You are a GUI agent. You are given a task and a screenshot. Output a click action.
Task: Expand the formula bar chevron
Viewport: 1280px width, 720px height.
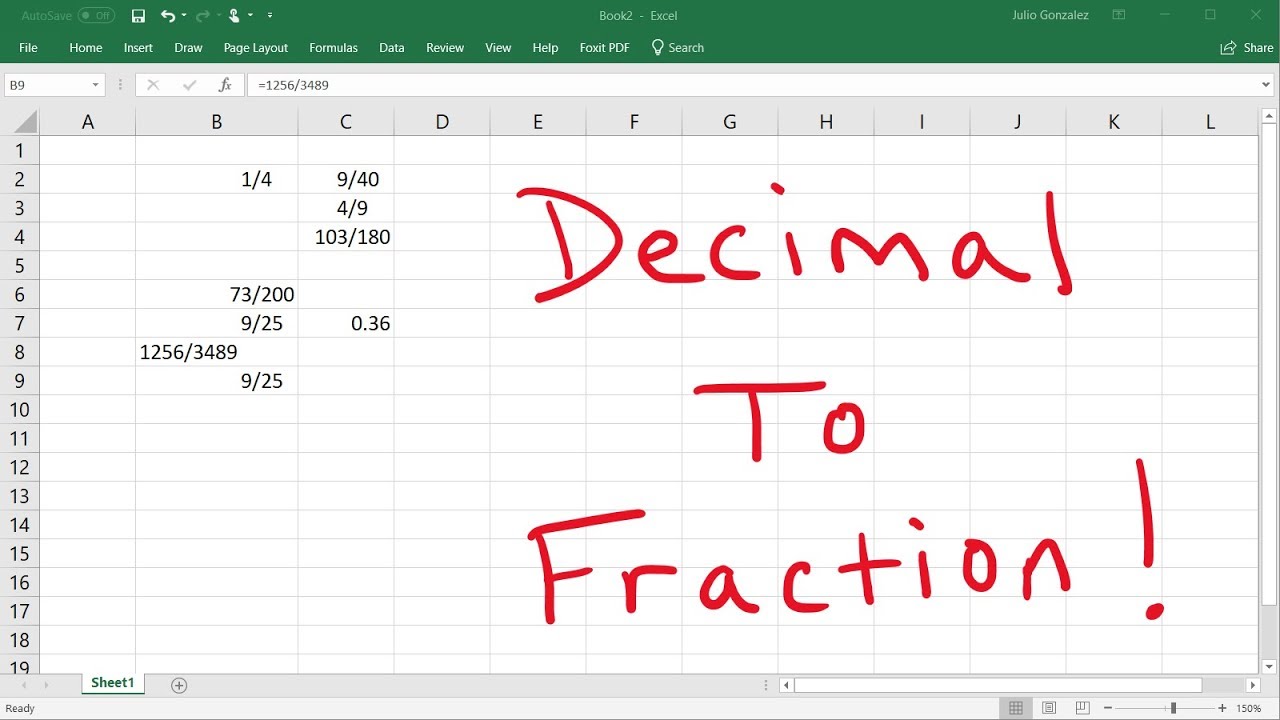pos(1266,86)
